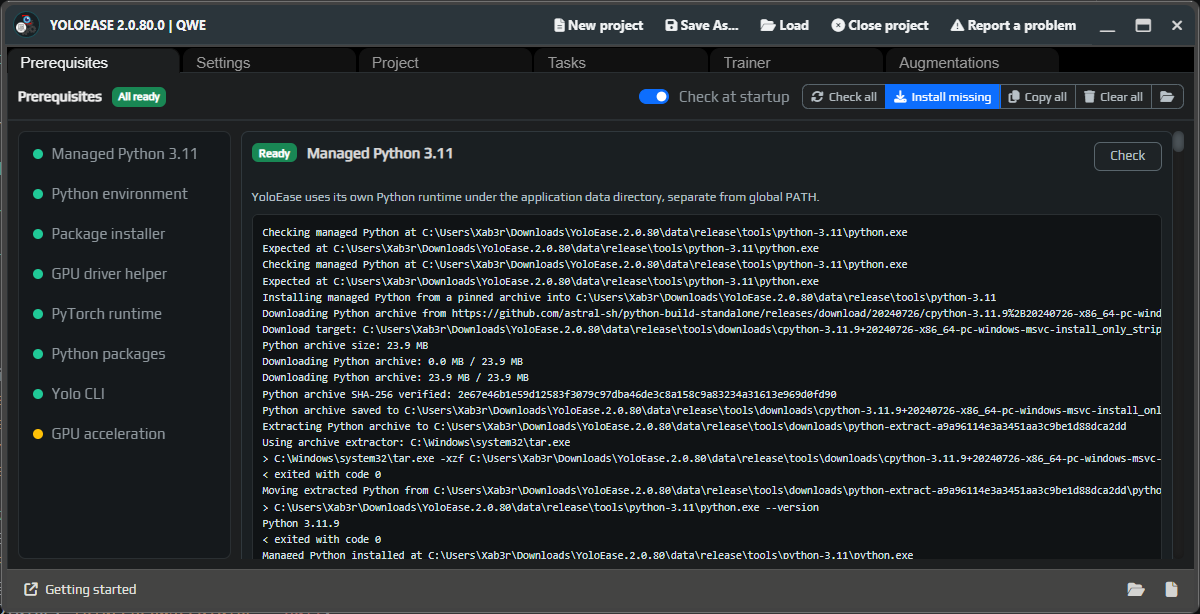
Task: Open the Getting started link
Action: tap(80, 589)
